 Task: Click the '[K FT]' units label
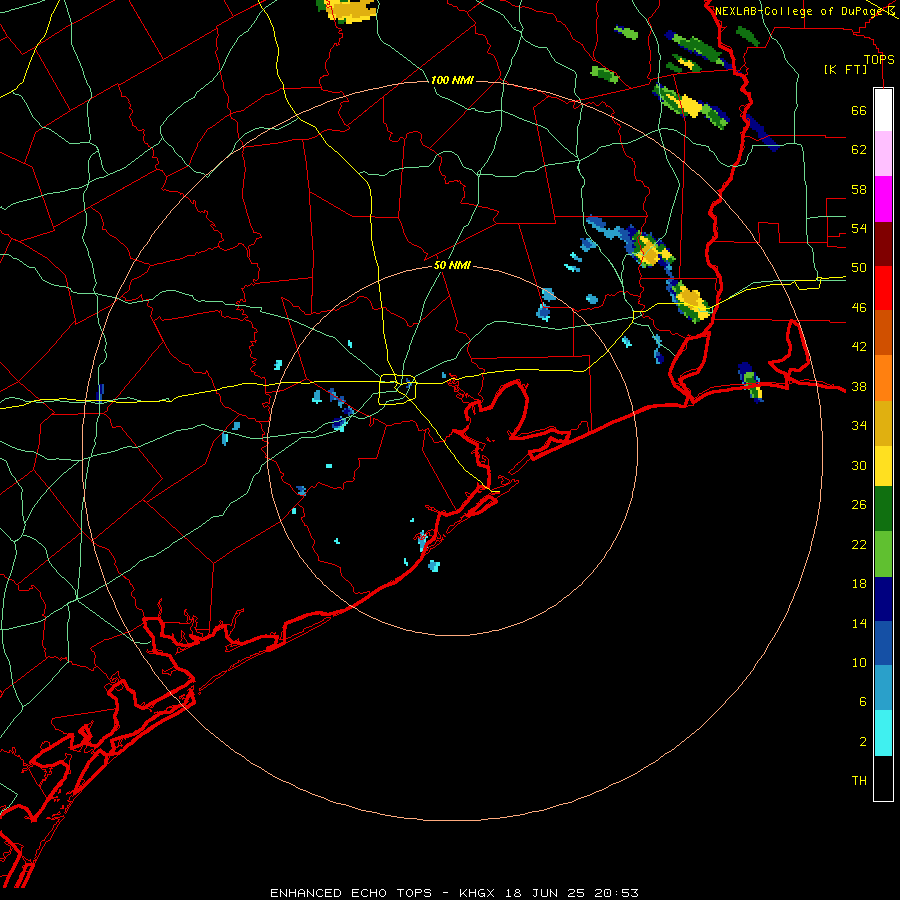(x=846, y=70)
